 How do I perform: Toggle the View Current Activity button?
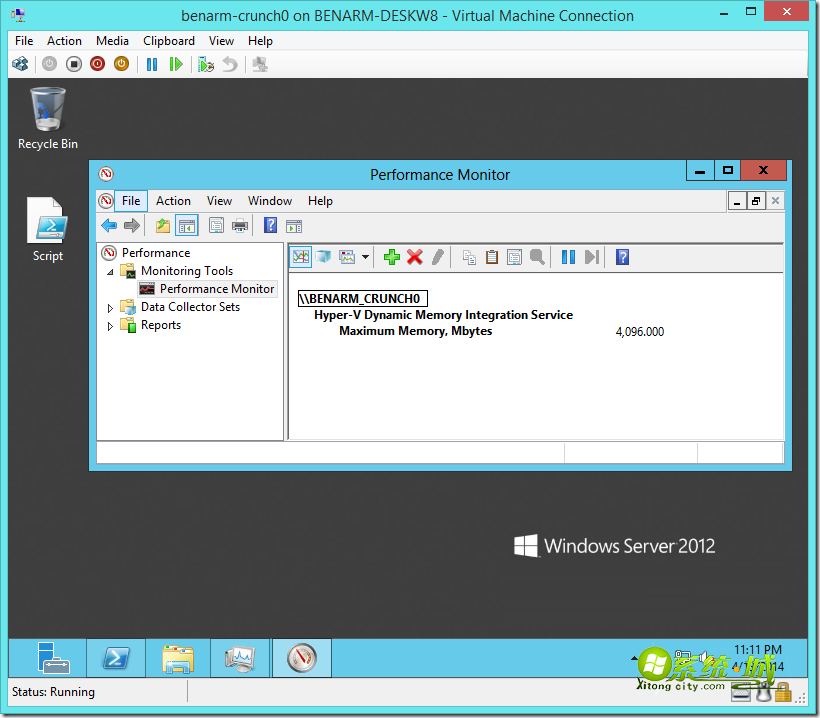pos(300,257)
